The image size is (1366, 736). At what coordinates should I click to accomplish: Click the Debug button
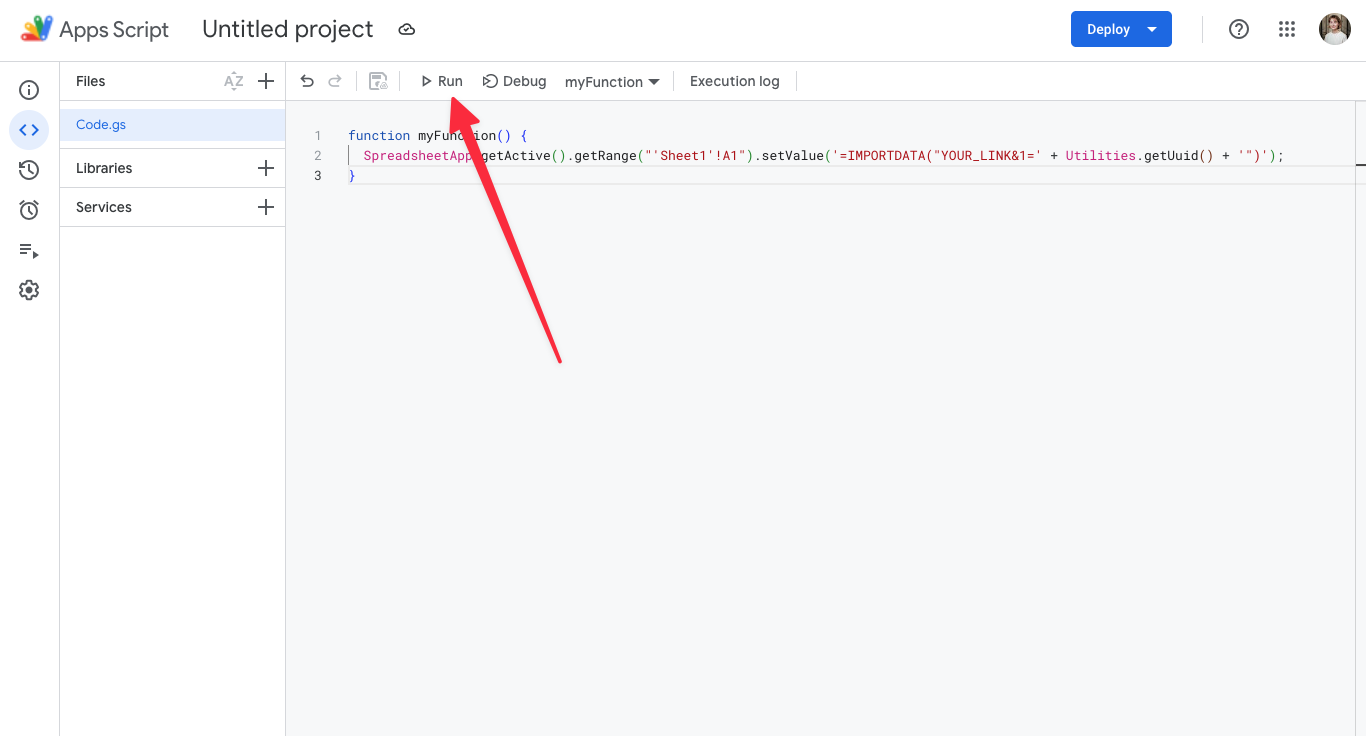514,81
